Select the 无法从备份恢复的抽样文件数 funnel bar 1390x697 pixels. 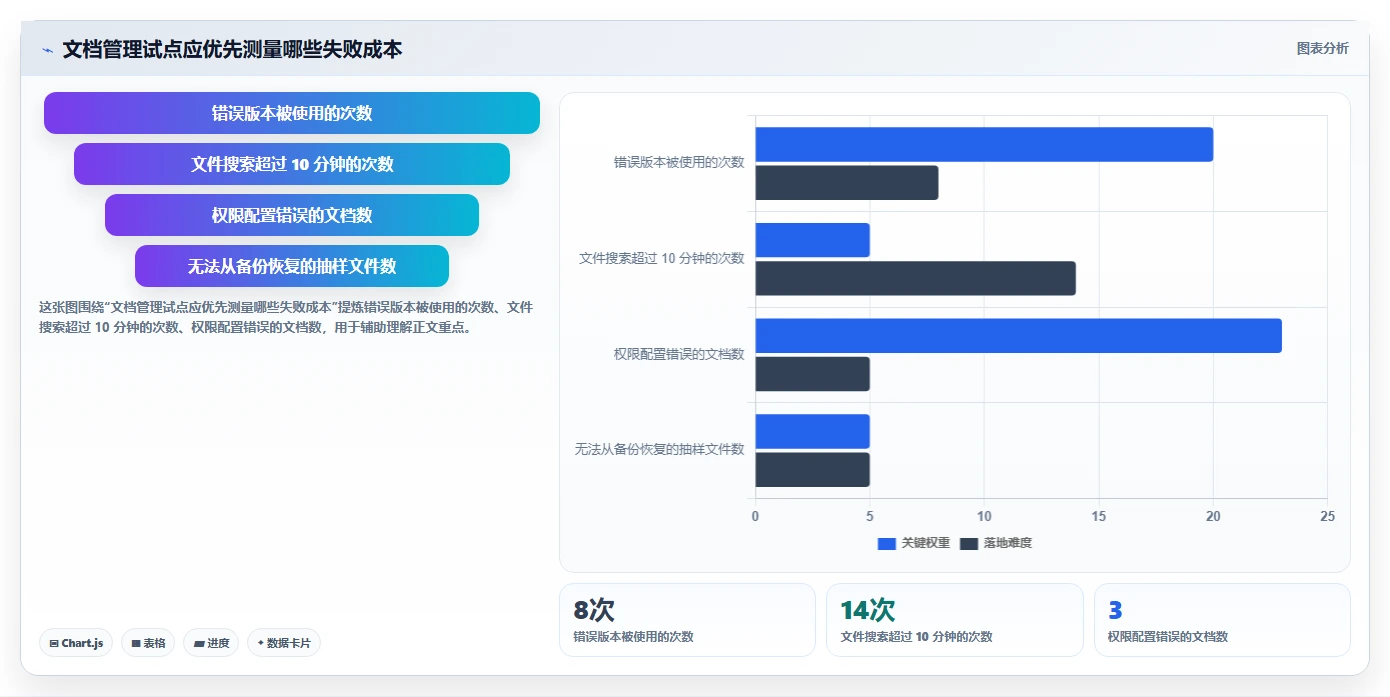coord(292,266)
